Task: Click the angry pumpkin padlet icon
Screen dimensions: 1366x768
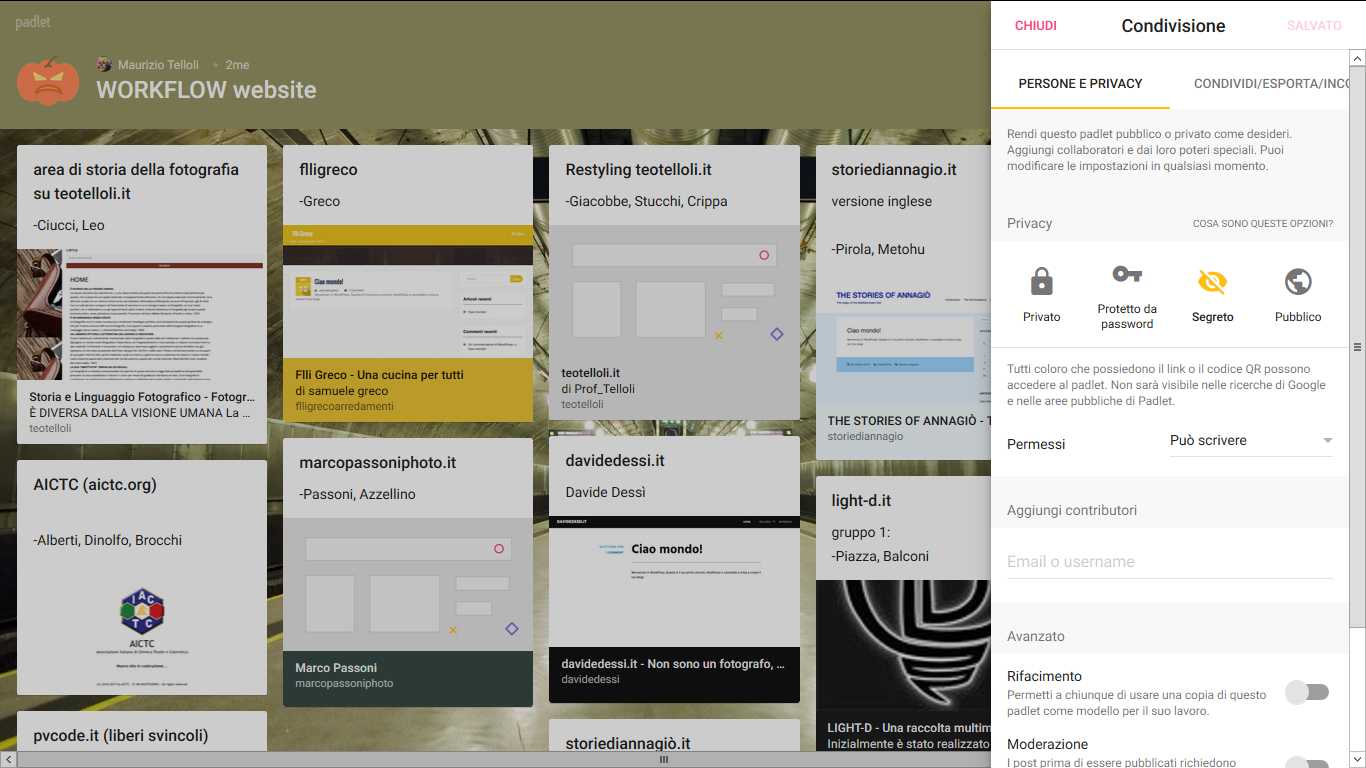Action: tap(48, 81)
